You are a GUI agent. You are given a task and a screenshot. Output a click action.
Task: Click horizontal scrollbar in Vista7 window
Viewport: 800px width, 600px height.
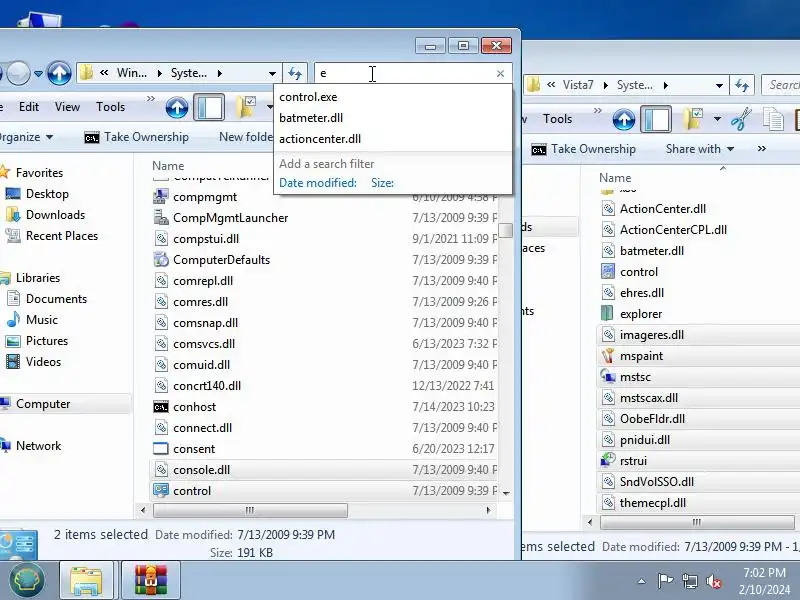point(697,522)
